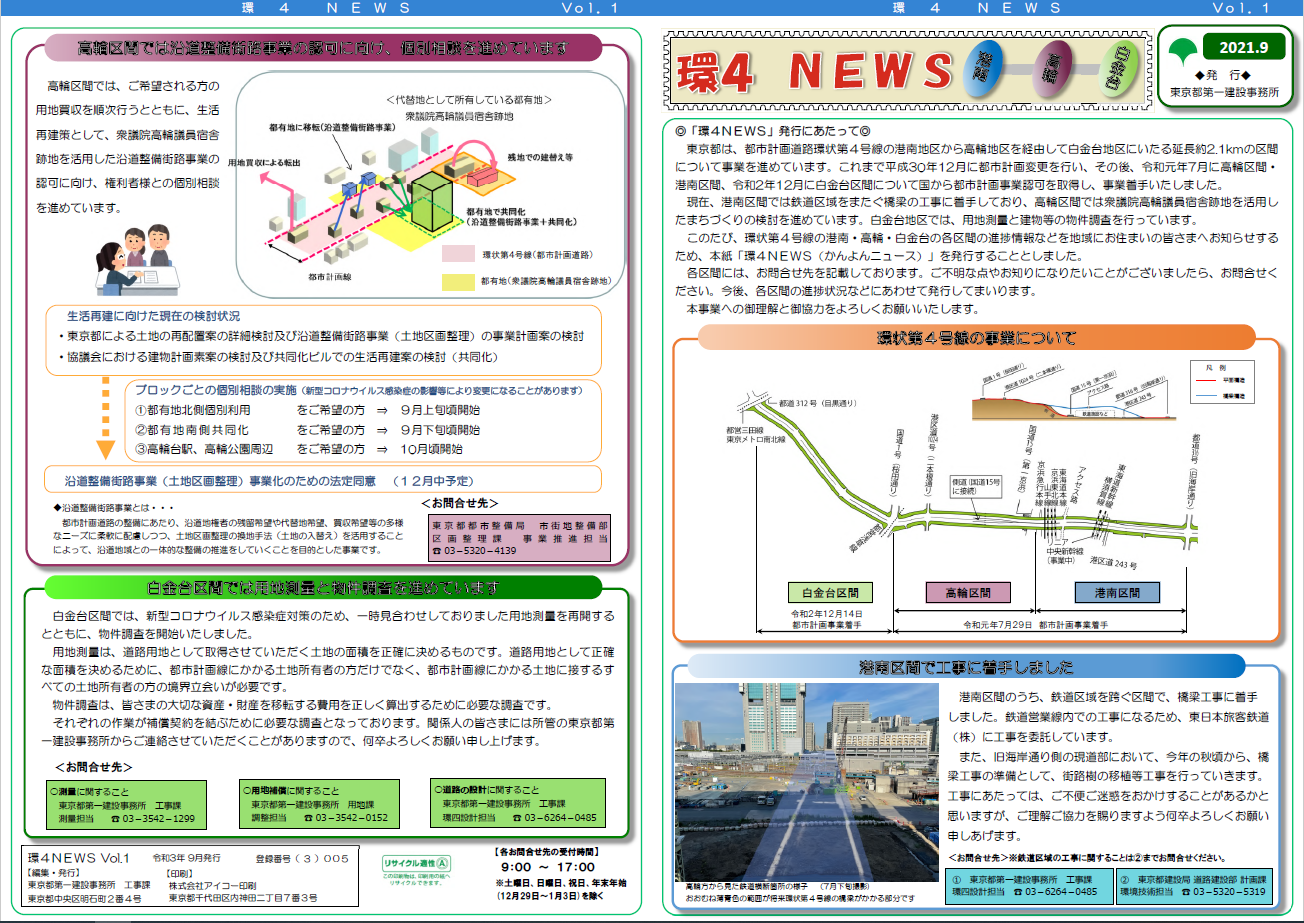1304x923 pixels.
Task: Click the リサイクル適性 recycle mark
Action: [x=418, y=862]
